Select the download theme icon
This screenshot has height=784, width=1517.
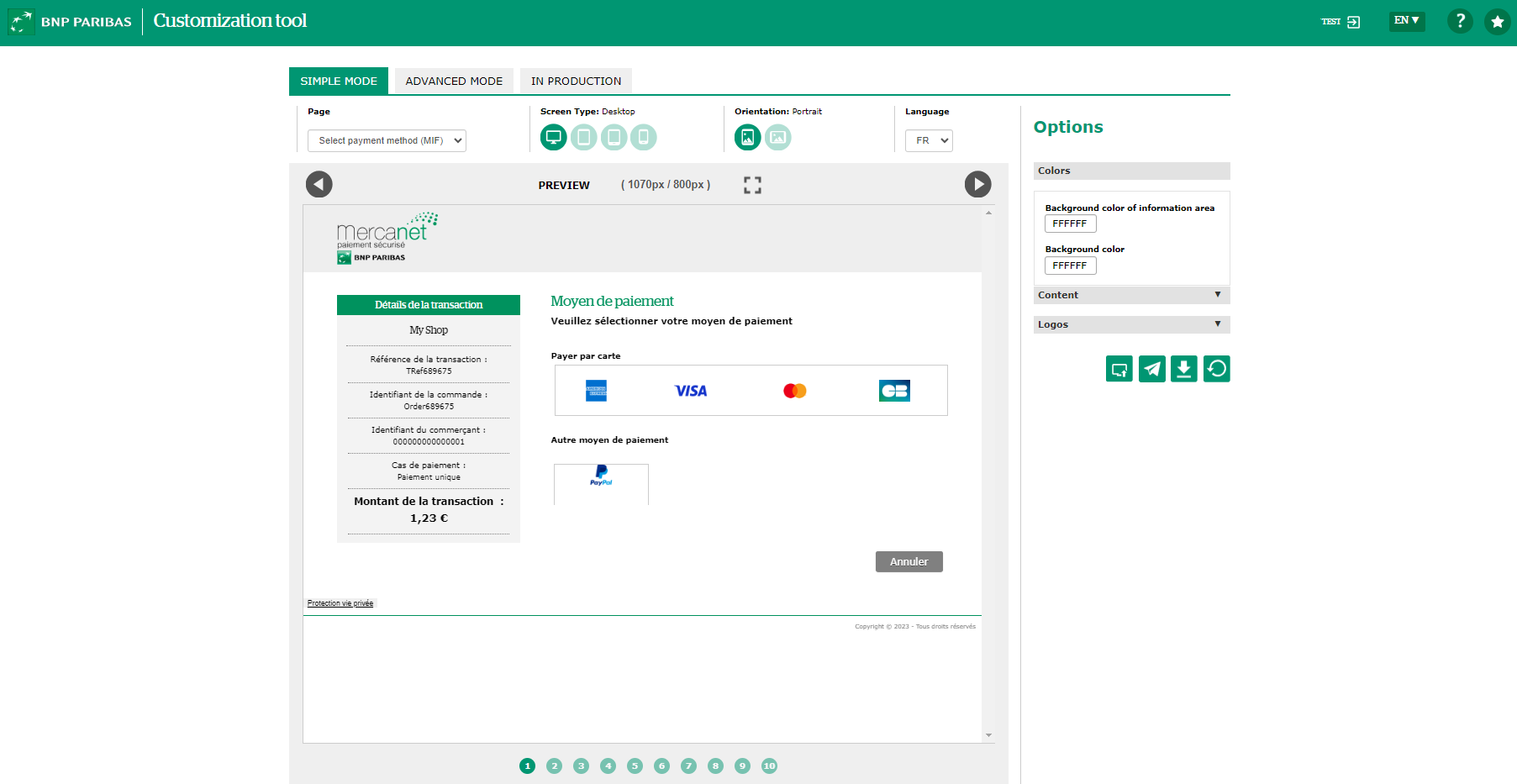1184,368
